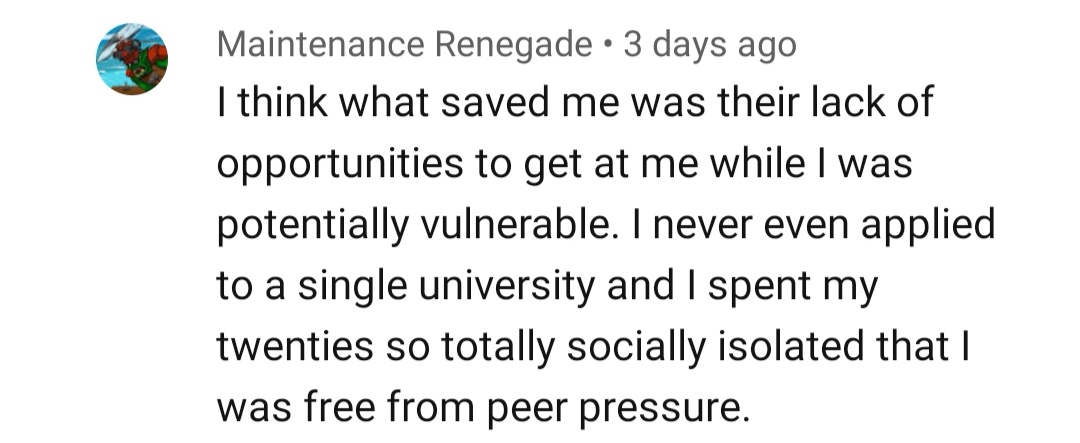Open Maintenance Renegade's profile avatar
Image resolution: width=1080 pixels, height=443 pixels.
[x=132, y=59]
